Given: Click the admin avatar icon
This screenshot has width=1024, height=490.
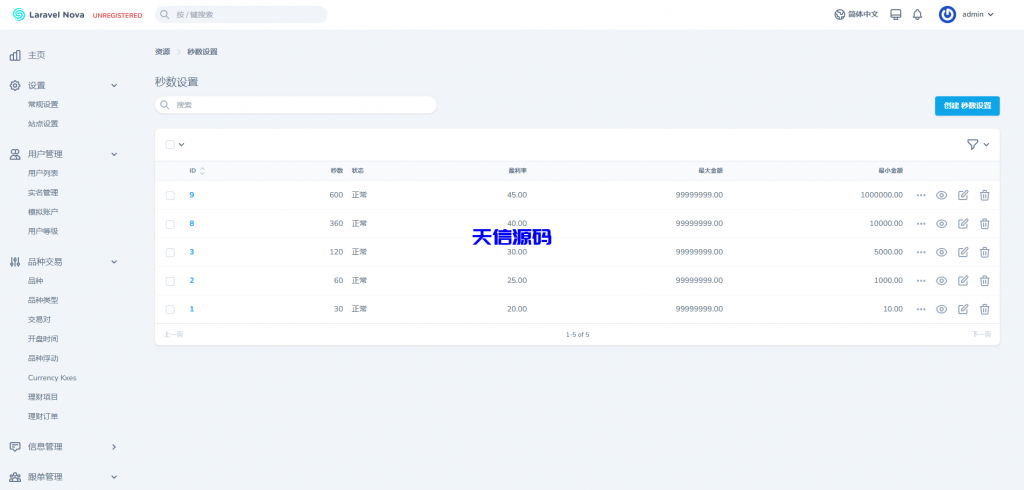Looking at the screenshot, I should tap(947, 14).
